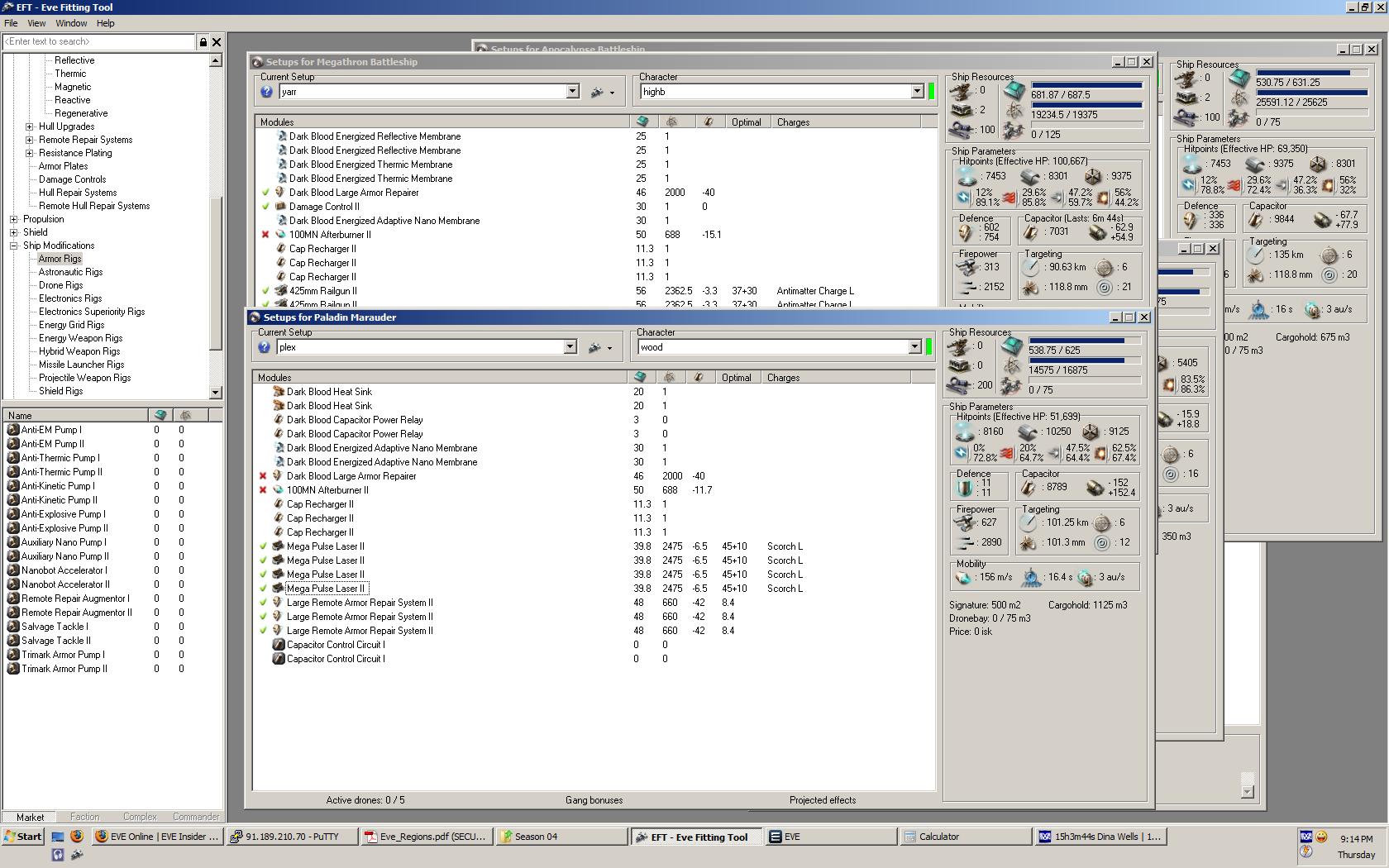The height and width of the screenshot is (868, 1389).
Task: Click the calibration icon showing 200 in Paladin
Action: coord(959,385)
